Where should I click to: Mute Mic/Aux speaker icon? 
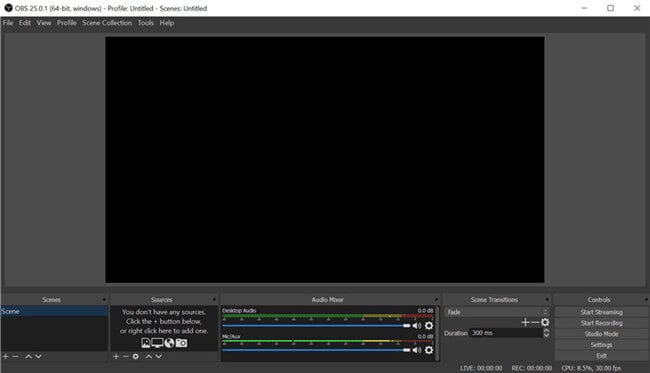click(417, 350)
